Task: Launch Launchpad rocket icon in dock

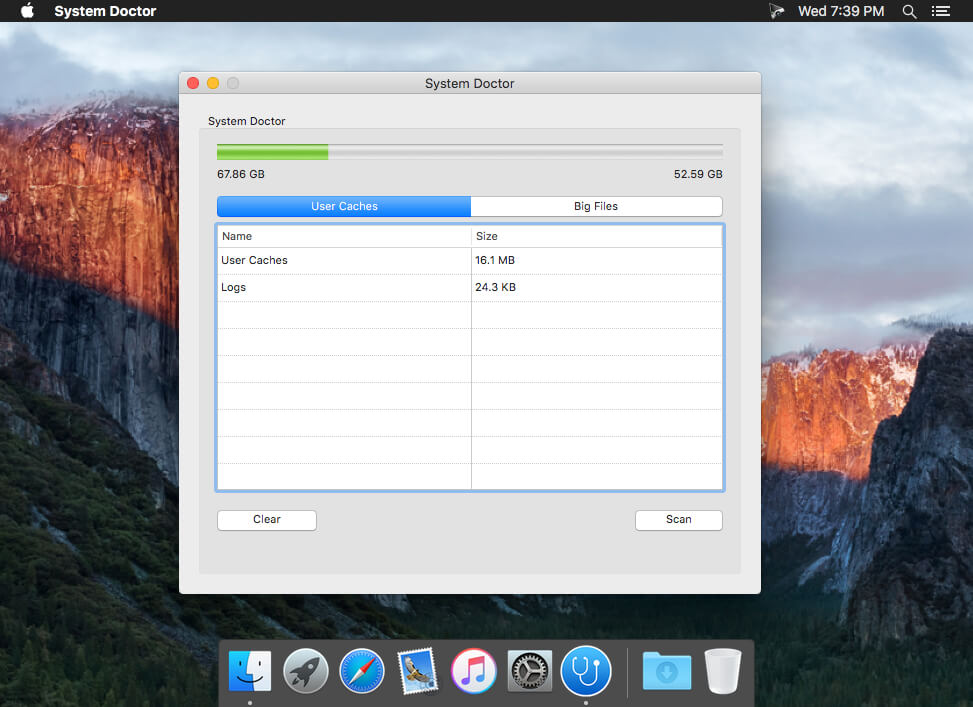Action: point(305,671)
